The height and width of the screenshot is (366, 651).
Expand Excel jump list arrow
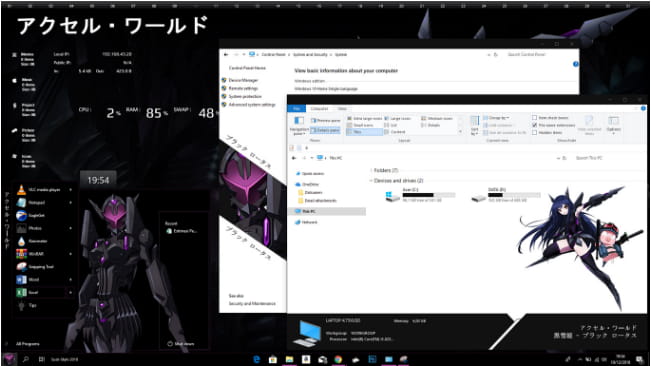(71, 293)
